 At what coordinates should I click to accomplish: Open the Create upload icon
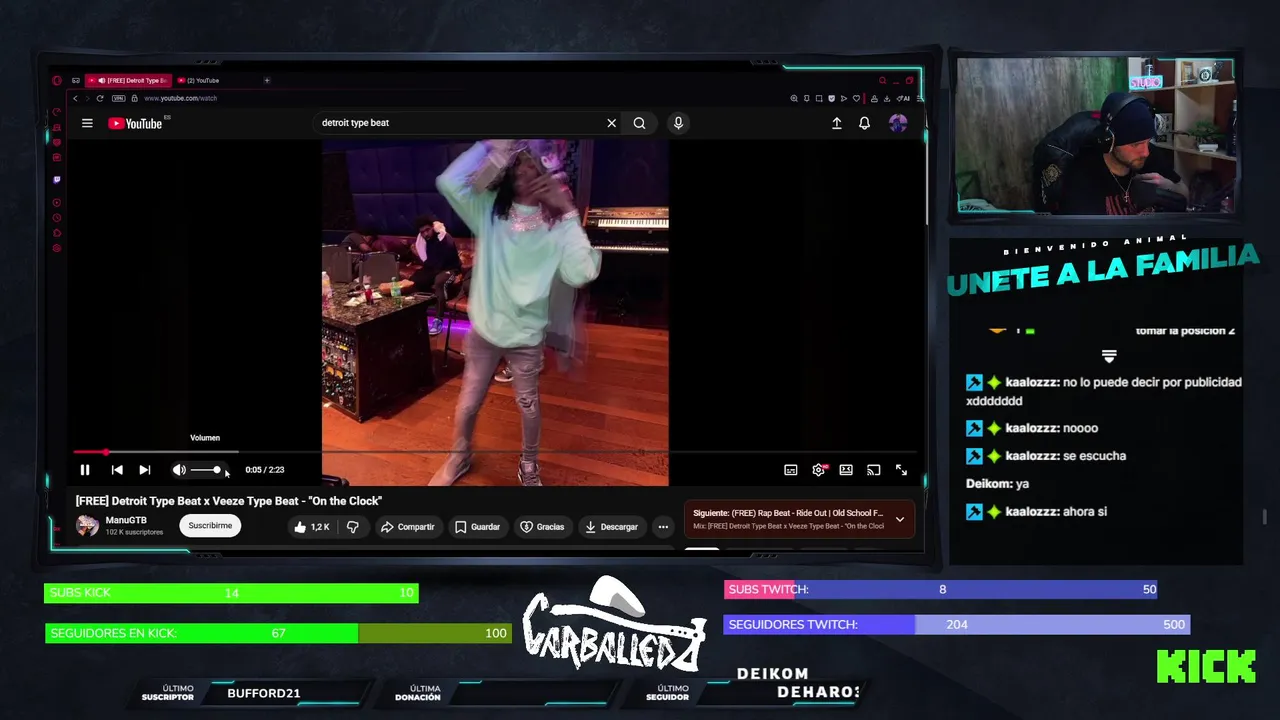point(837,123)
